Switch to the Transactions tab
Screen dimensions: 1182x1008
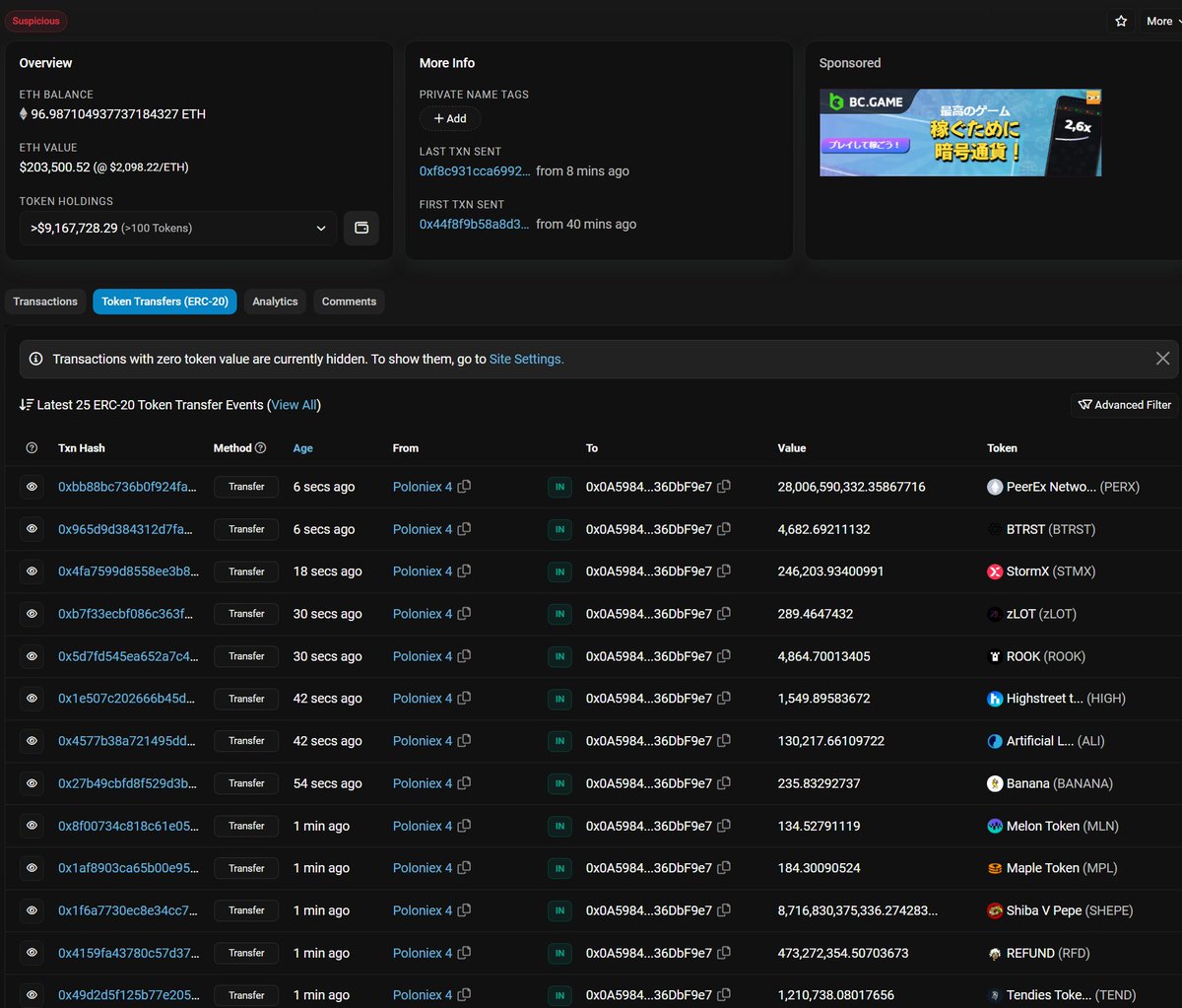[x=45, y=302]
